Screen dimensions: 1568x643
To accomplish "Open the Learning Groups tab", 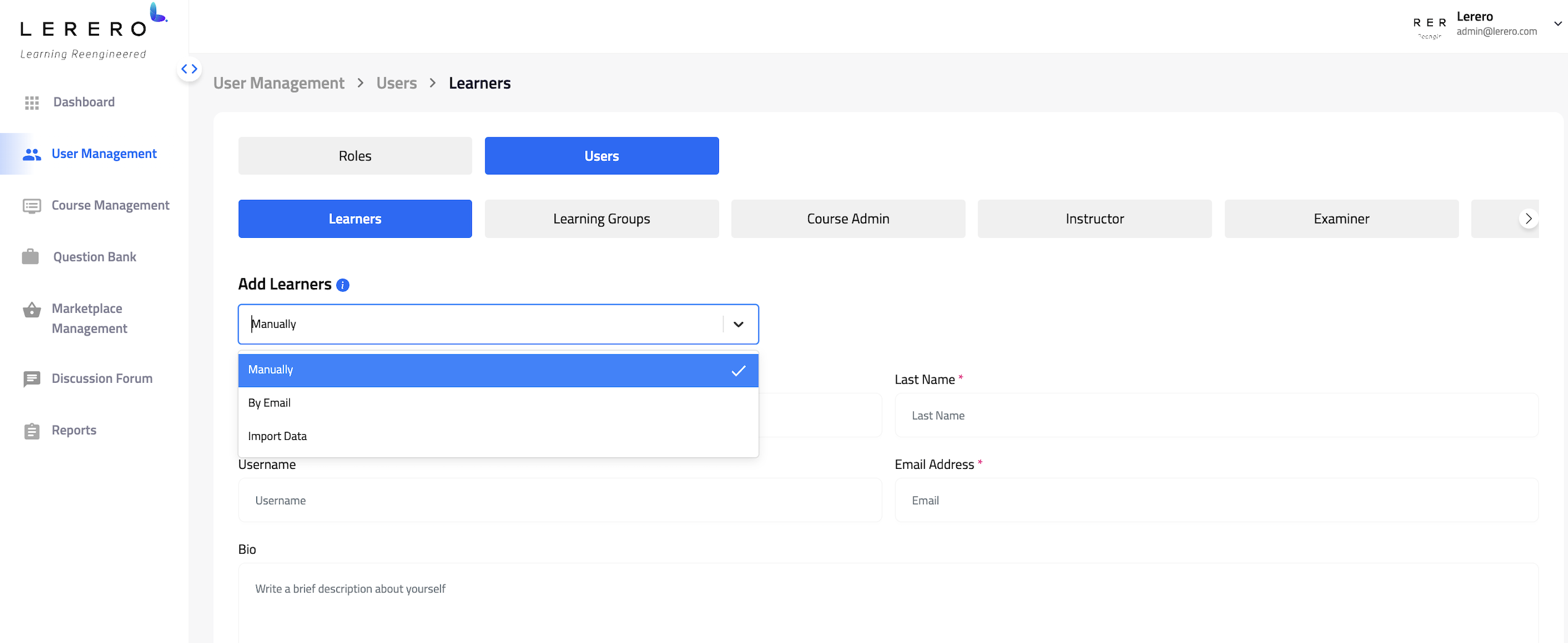I will [x=601, y=219].
